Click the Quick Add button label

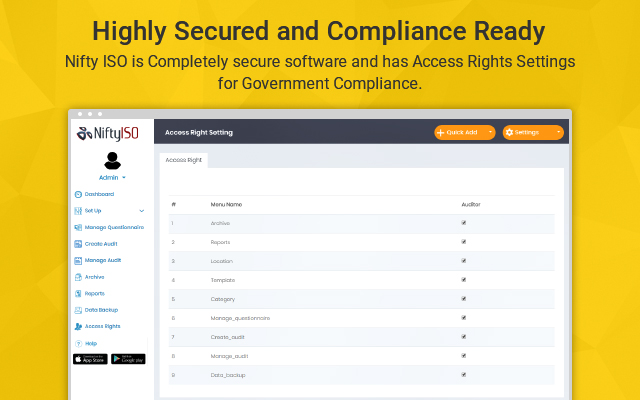tap(462, 132)
